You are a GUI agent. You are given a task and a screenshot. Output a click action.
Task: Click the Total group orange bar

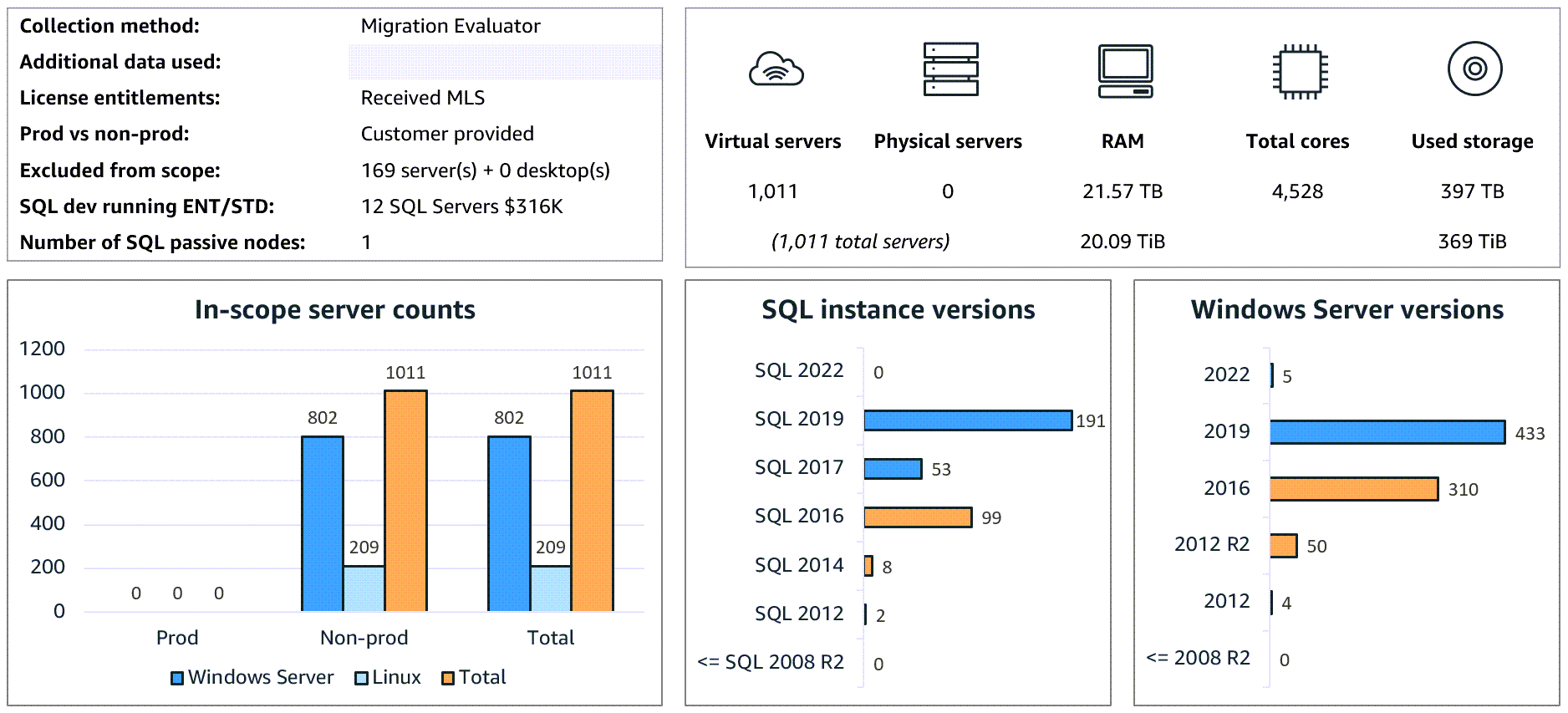point(592,501)
